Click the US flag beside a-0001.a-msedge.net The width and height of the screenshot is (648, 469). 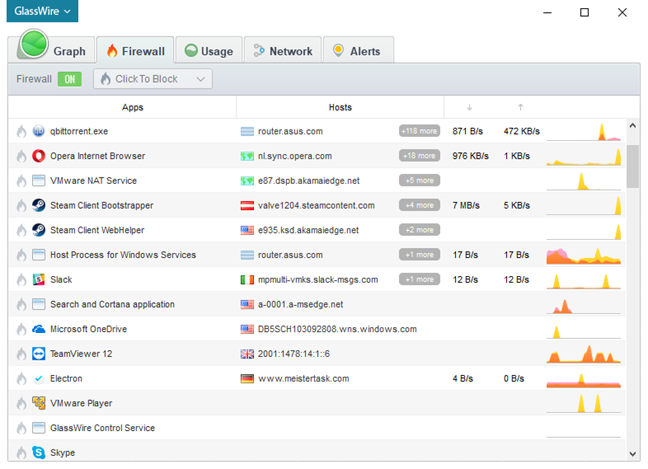point(247,305)
